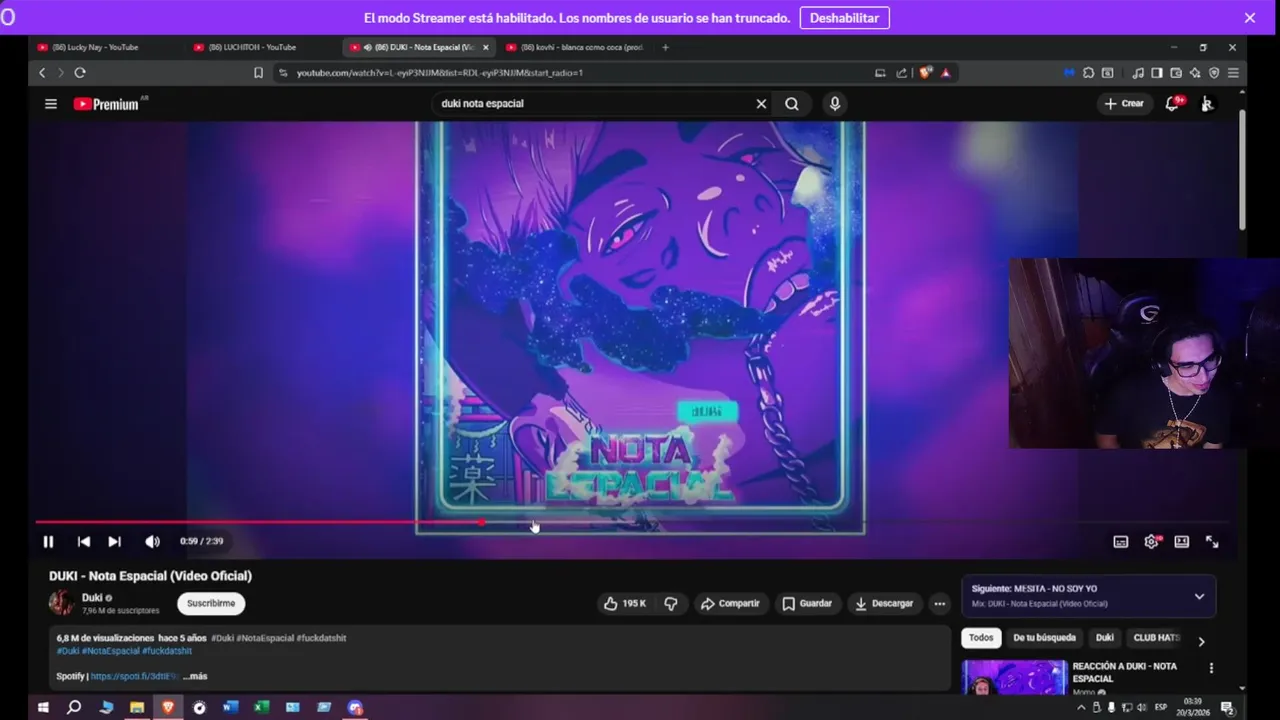Open the browser extensions puzzle icon
Image resolution: width=1280 pixels, height=720 pixels.
point(1088,73)
